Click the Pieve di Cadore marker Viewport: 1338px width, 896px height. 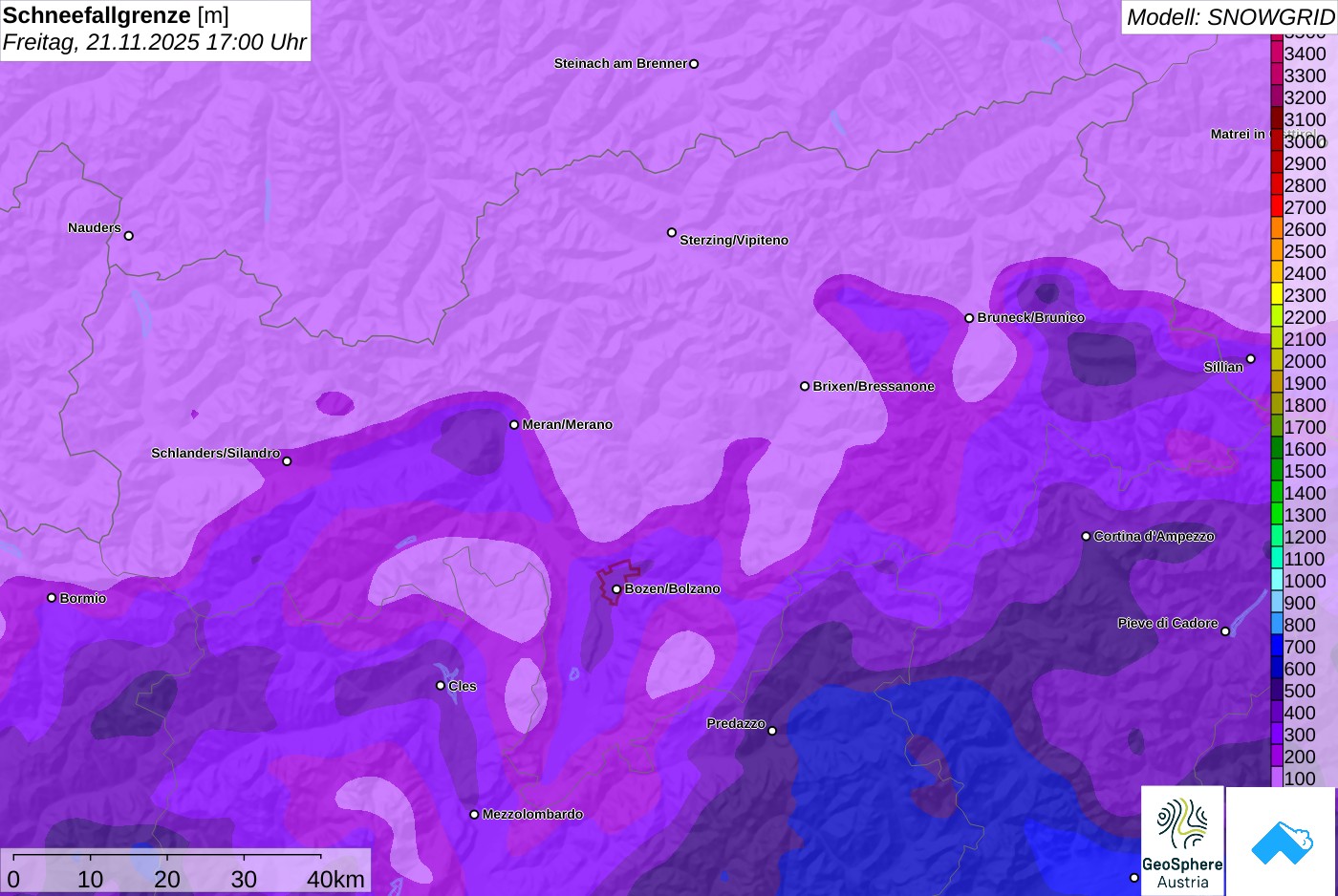(1225, 630)
